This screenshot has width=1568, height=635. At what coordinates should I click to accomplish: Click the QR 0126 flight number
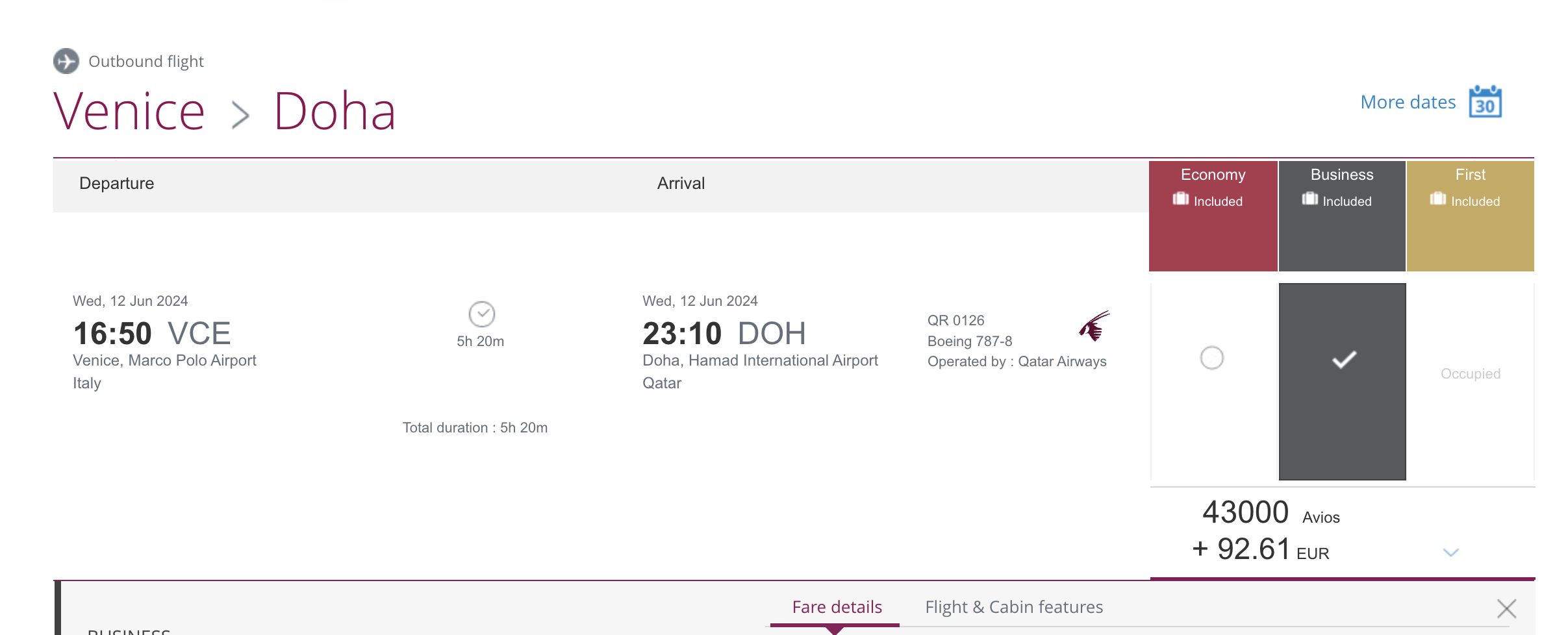(956, 320)
